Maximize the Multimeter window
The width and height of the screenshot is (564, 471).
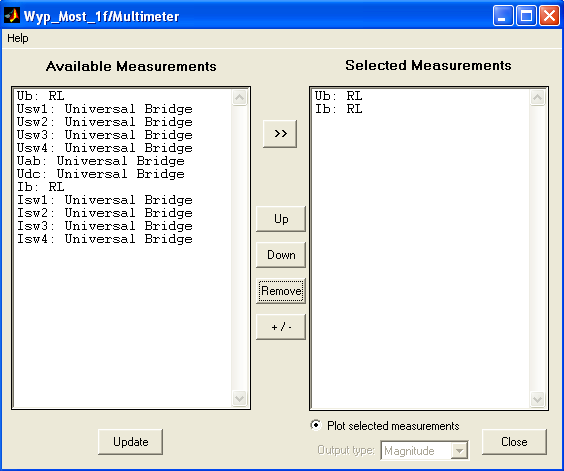(526, 16)
